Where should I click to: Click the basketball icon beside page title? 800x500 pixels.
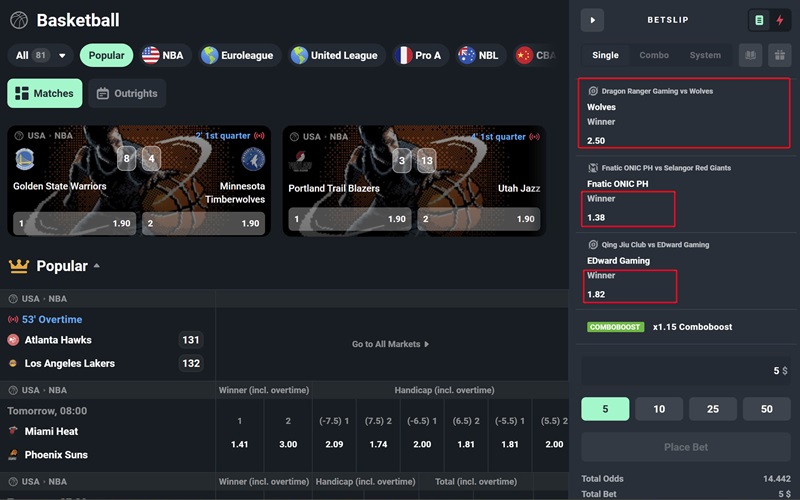pos(19,20)
